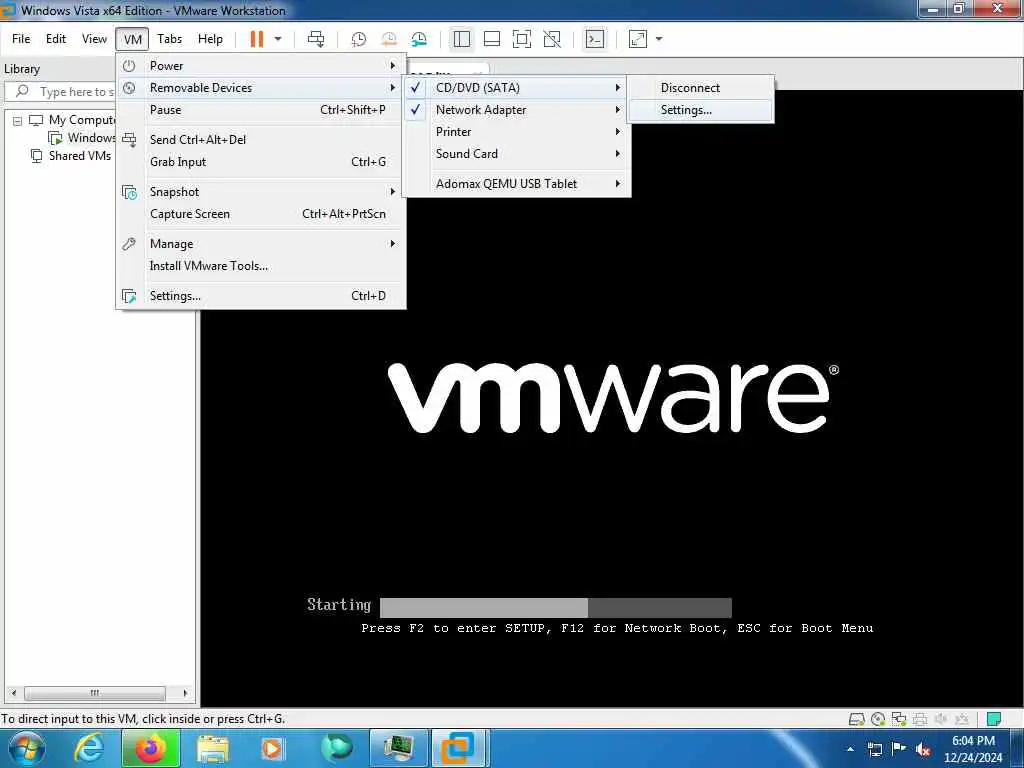The height and width of the screenshot is (768, 1024).
Task: Click the Unity mode toolbar icon
Action: click(552, 39)
